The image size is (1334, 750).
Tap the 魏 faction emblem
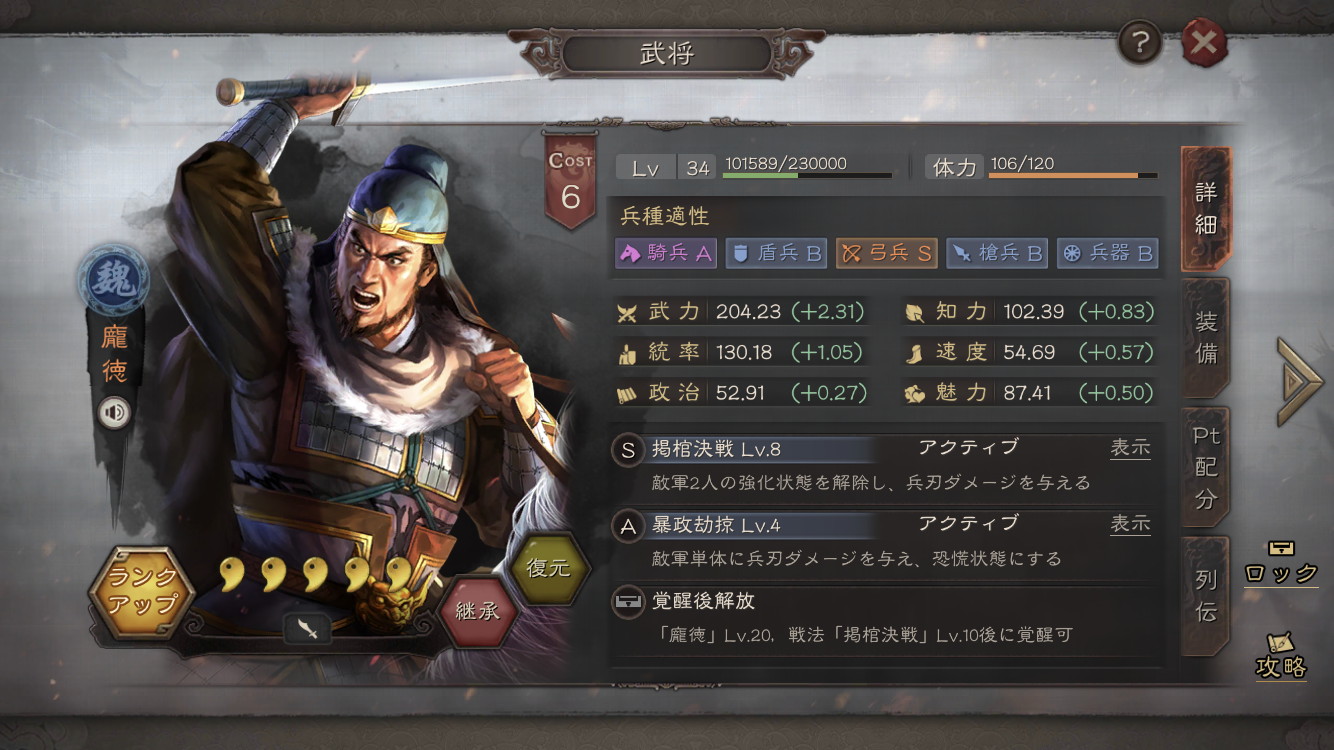[x=115, y=281]
